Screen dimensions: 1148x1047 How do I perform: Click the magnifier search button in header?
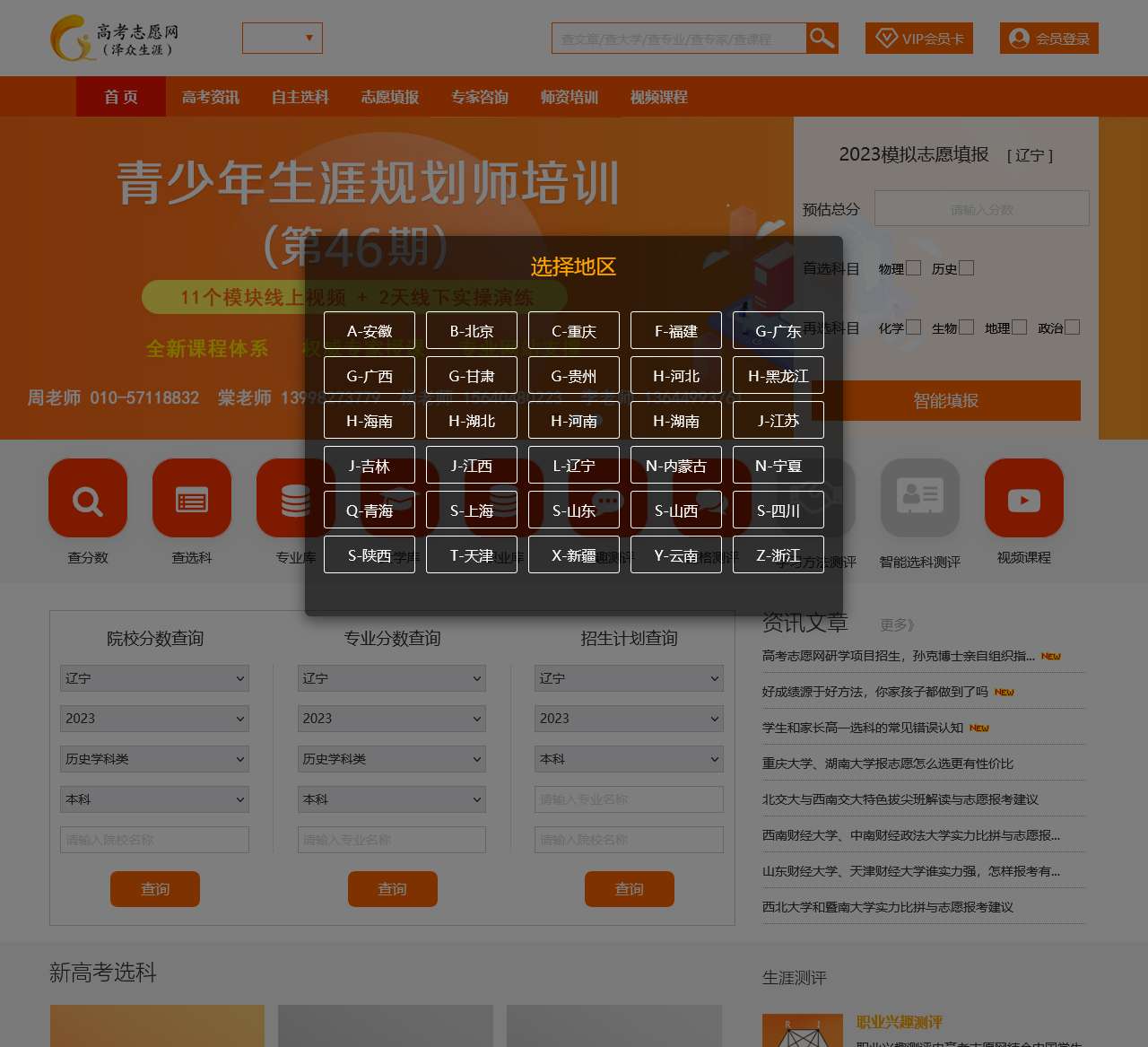[822, 39]
